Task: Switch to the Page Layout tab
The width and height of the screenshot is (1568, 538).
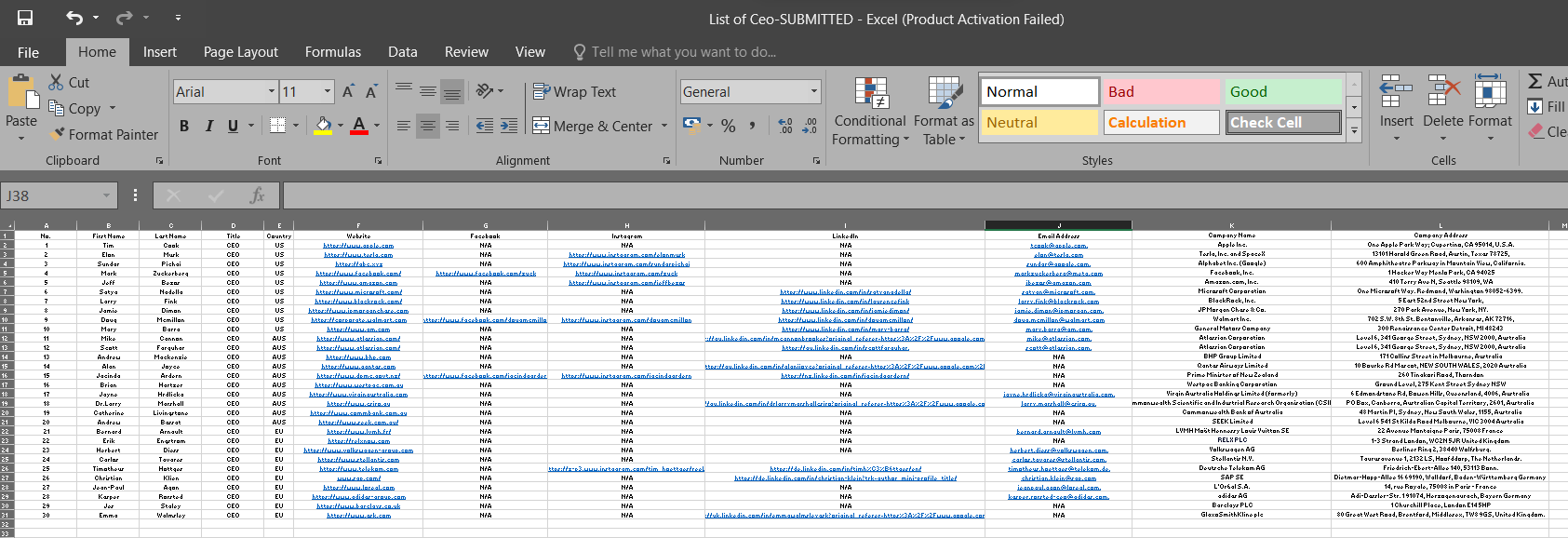Action: pyautogui.click(x=240, y=52)
